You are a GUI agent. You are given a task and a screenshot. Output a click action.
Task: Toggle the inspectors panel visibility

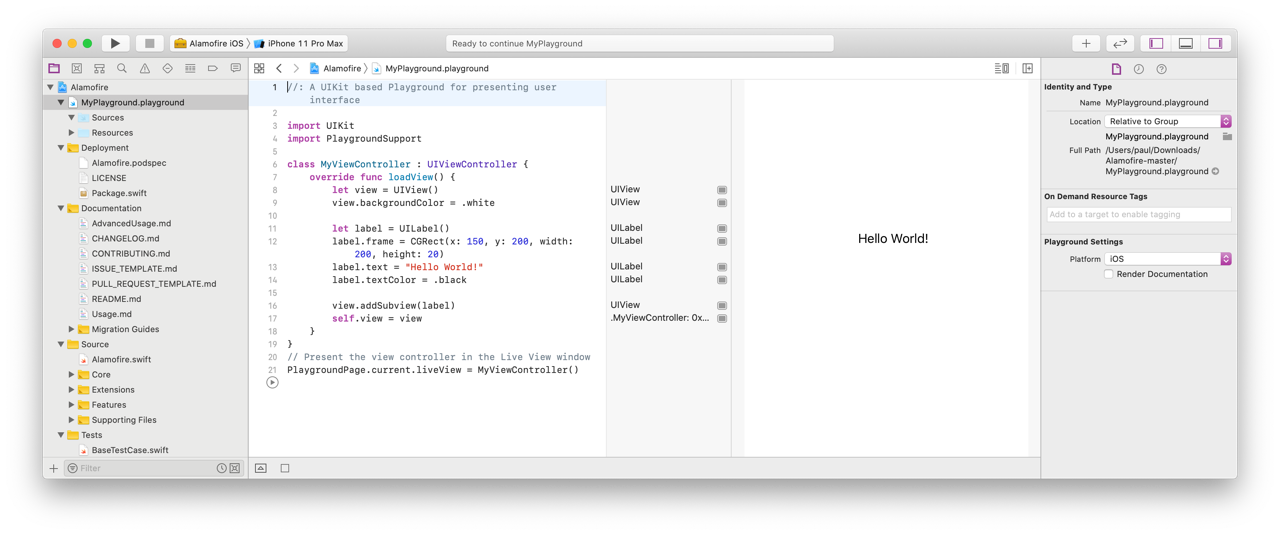pyautogui.click(x=1215, y=43)
